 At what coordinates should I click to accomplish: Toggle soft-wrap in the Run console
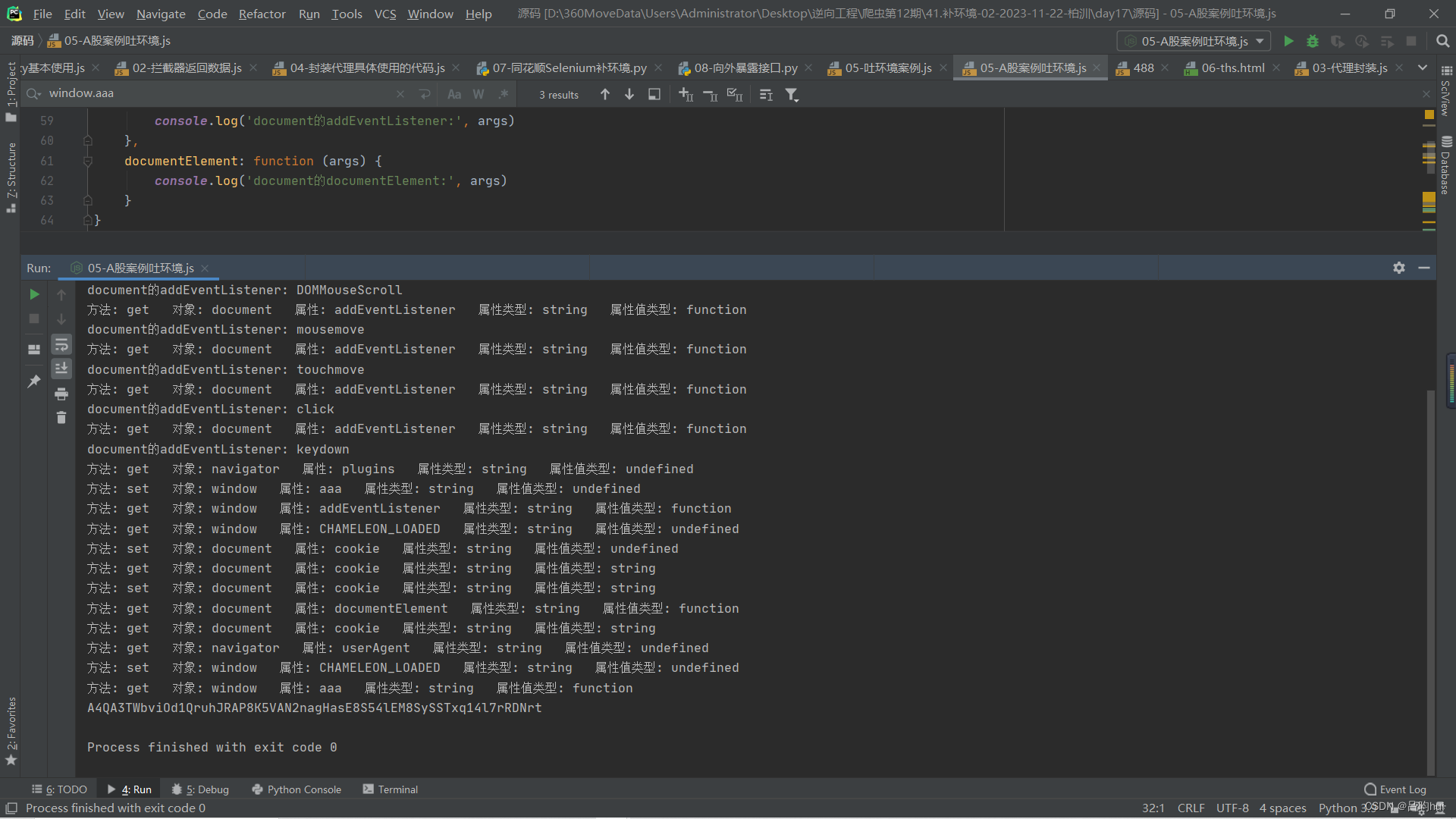[61, 345]
